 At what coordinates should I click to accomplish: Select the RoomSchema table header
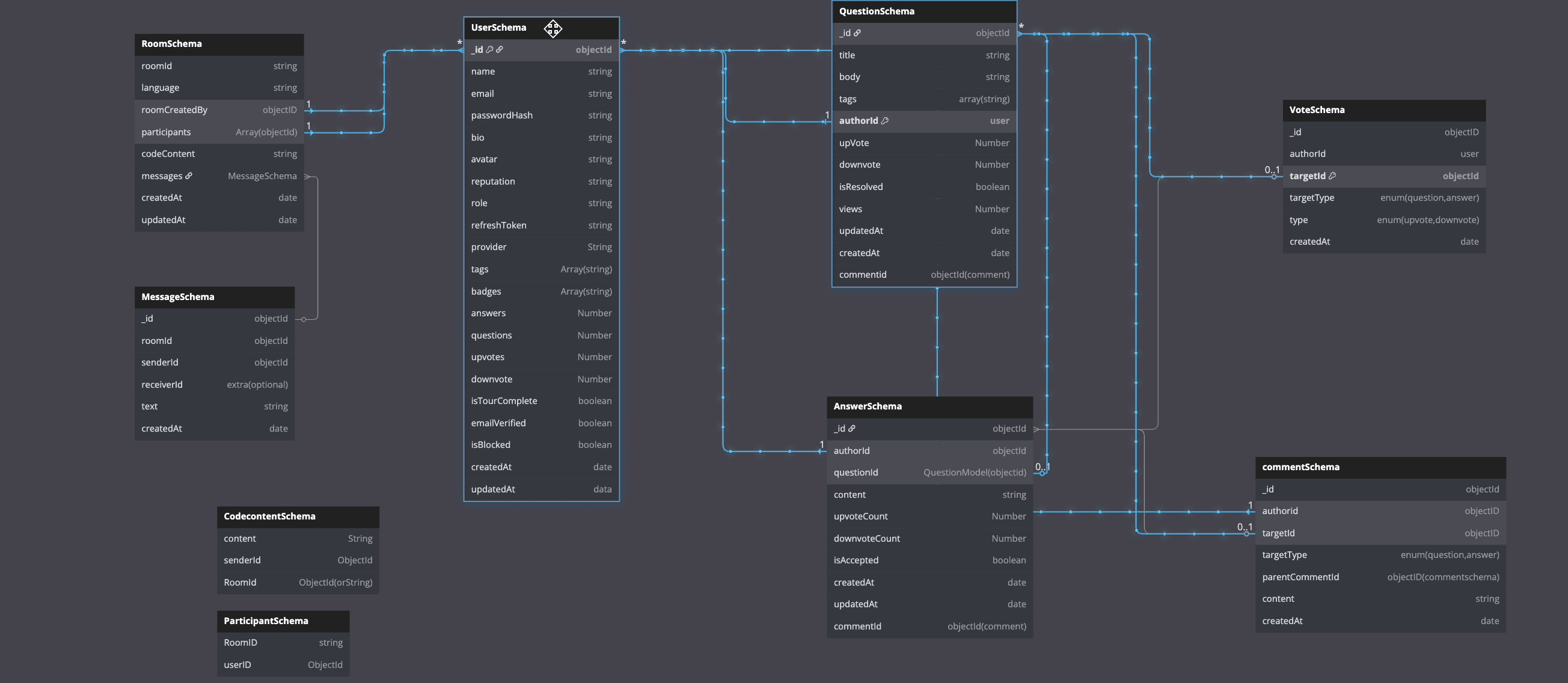click(218, 44)
